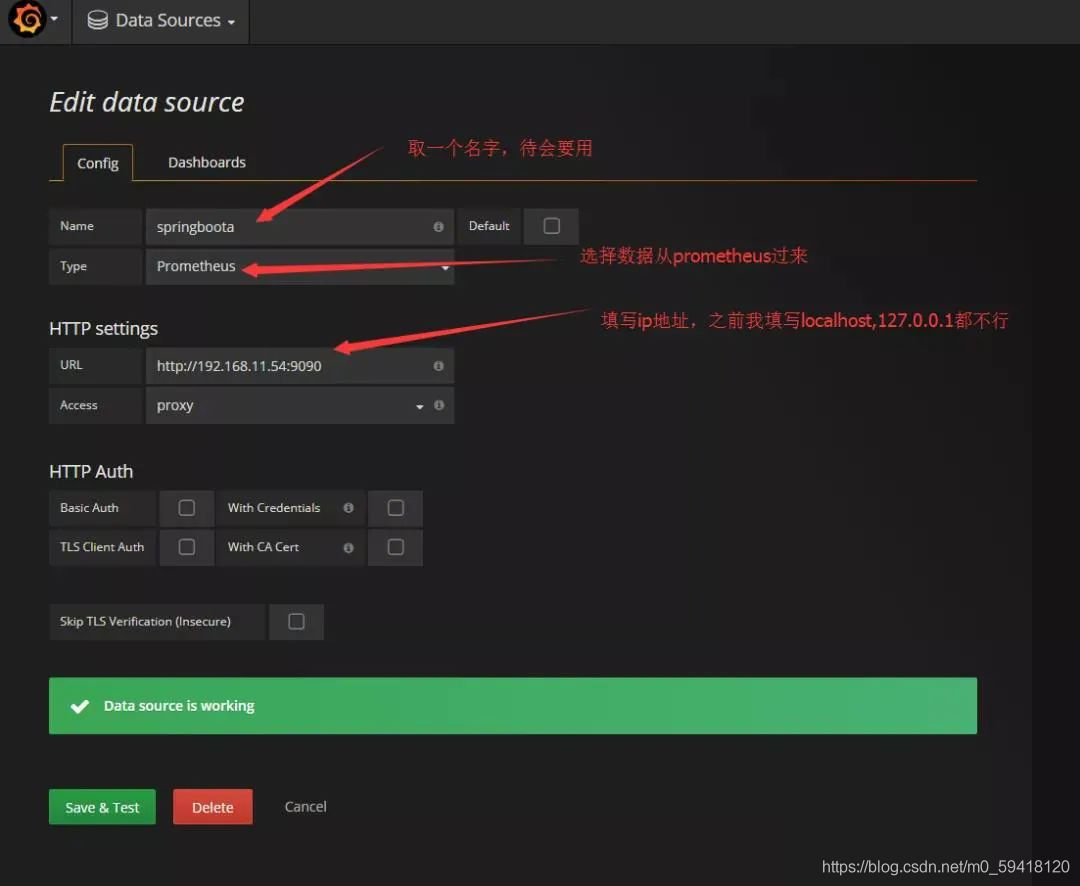Click the Save & Test button
Image resolution: width=1080 pixels, height=886 pixels.
(102, 807)
